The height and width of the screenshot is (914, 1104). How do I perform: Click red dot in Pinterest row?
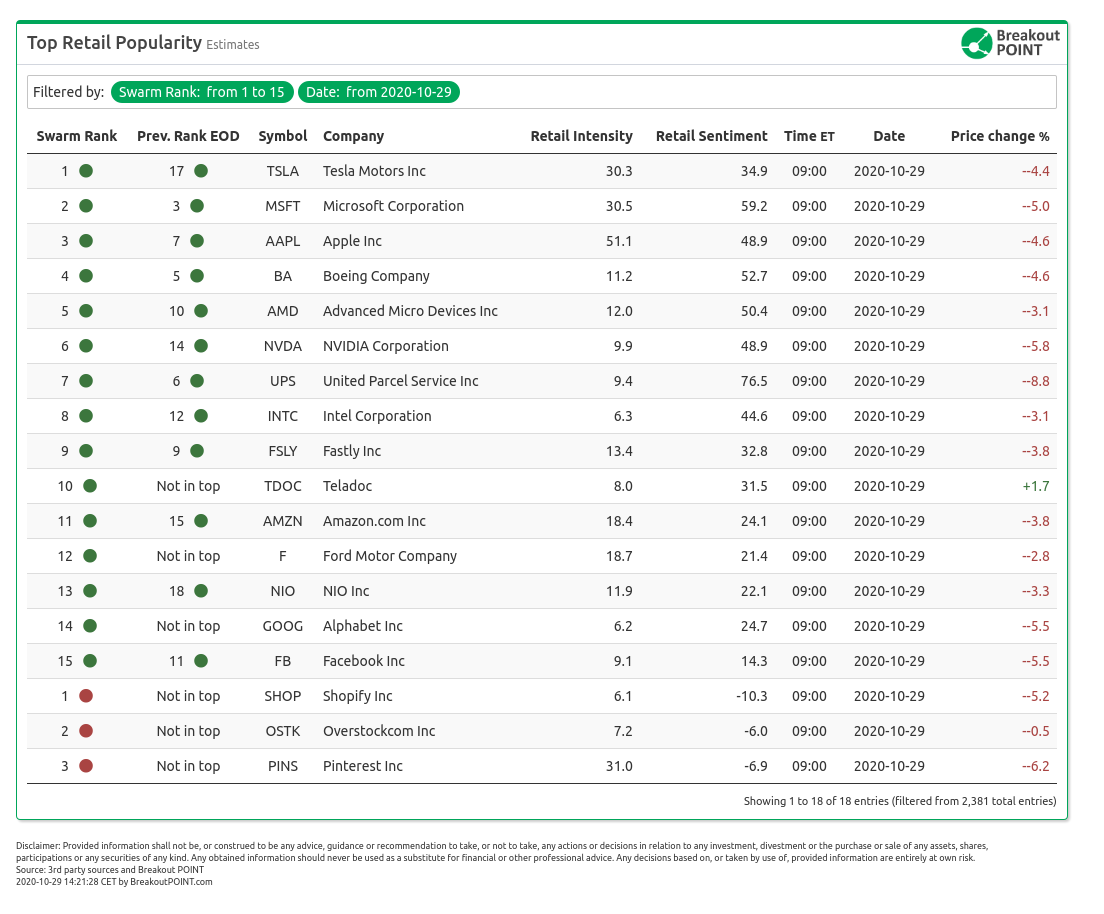86,766
